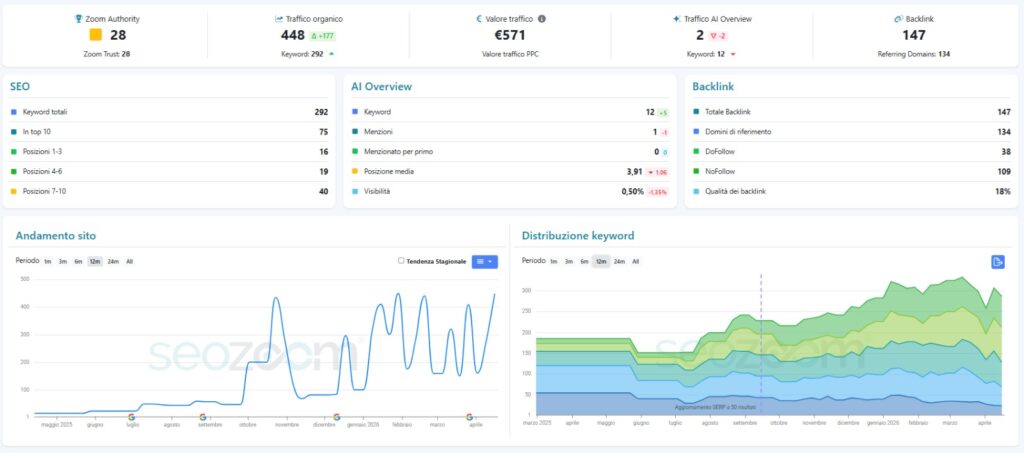Click the Traffico AI Overview sparkle icon

coord(677,19)
